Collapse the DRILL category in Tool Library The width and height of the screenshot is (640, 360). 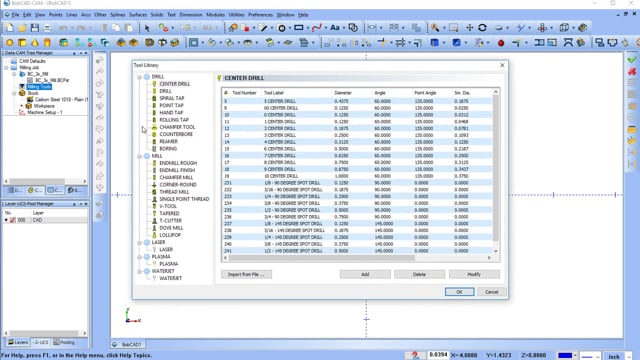click(x=140, y=77)
